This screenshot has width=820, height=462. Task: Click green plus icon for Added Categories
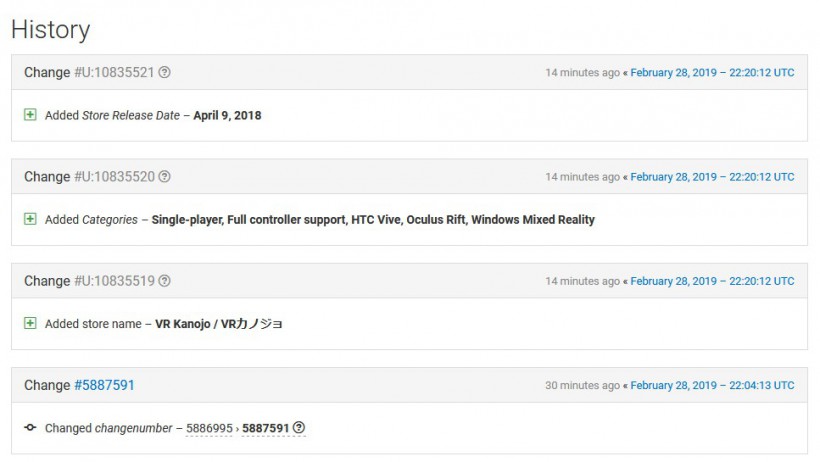[30, 219]
